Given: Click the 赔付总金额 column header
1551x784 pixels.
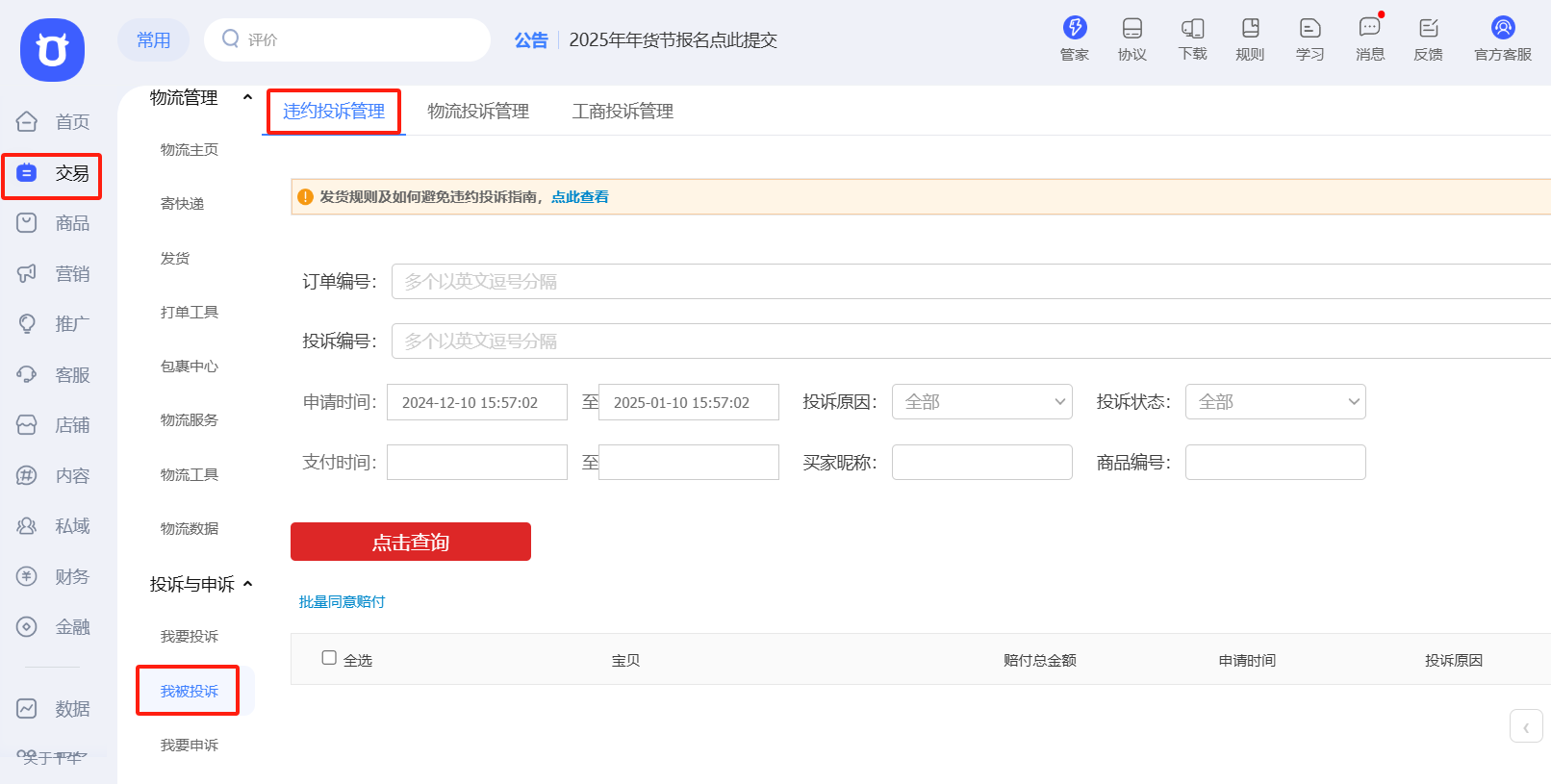Looking at the screenshot, I should coord(1040,660).
